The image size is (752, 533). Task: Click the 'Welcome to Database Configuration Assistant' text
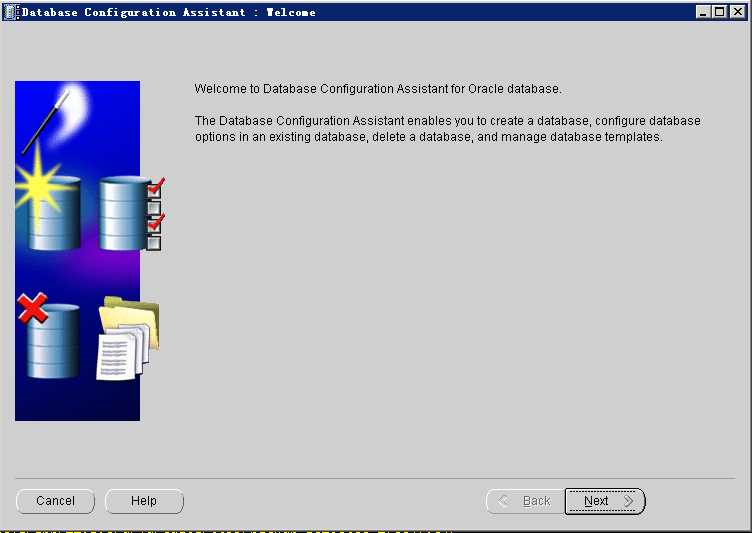pos(321,89)
